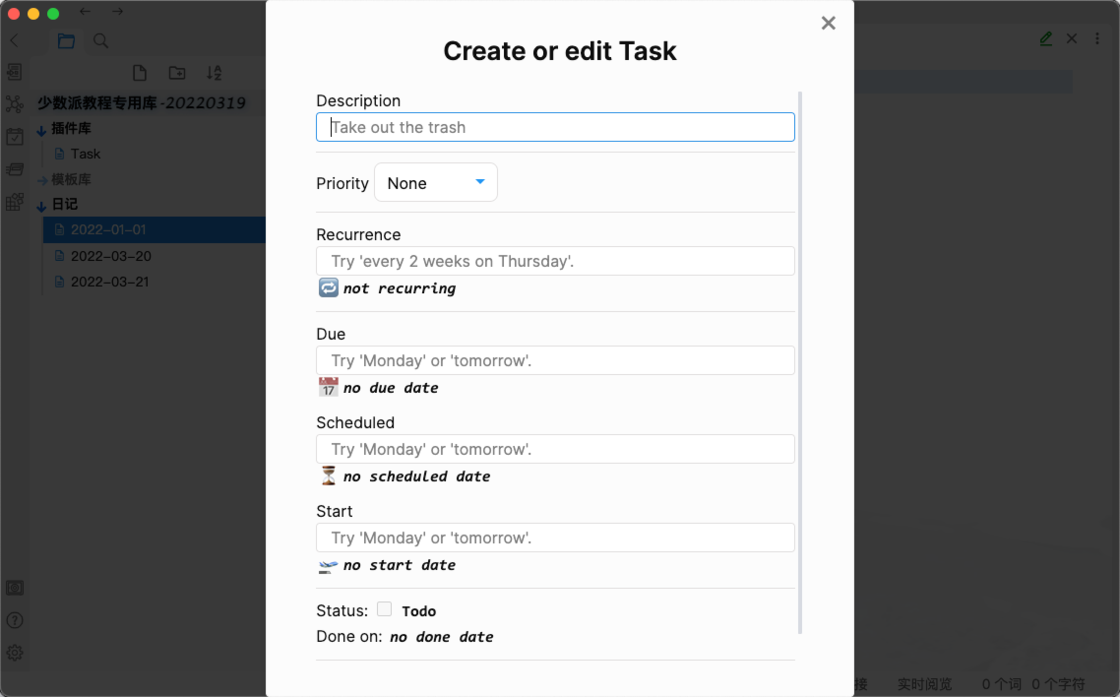Open the Priority dropdown
The image size is (1120, 697).
(x=435, y=183)
